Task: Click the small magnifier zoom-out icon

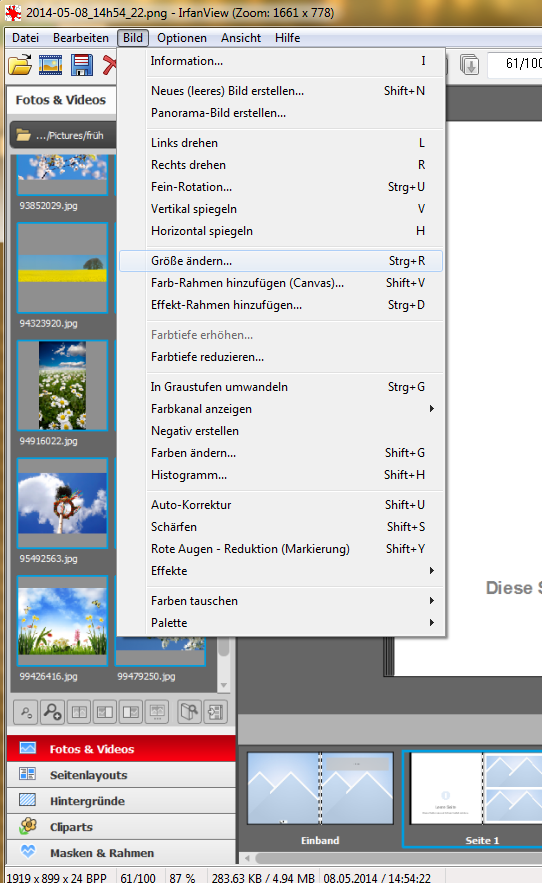Action: click(x=26, y=712)
